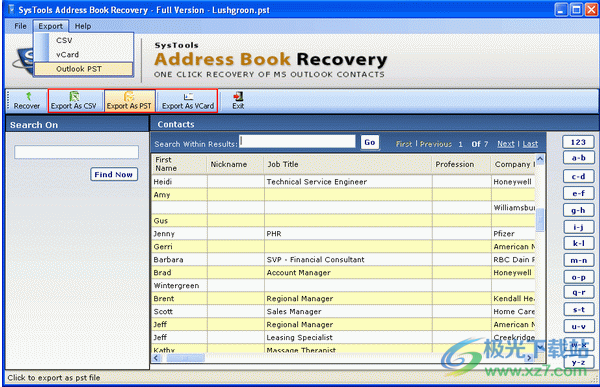Click Account Manager job title cell

point(348,273)
